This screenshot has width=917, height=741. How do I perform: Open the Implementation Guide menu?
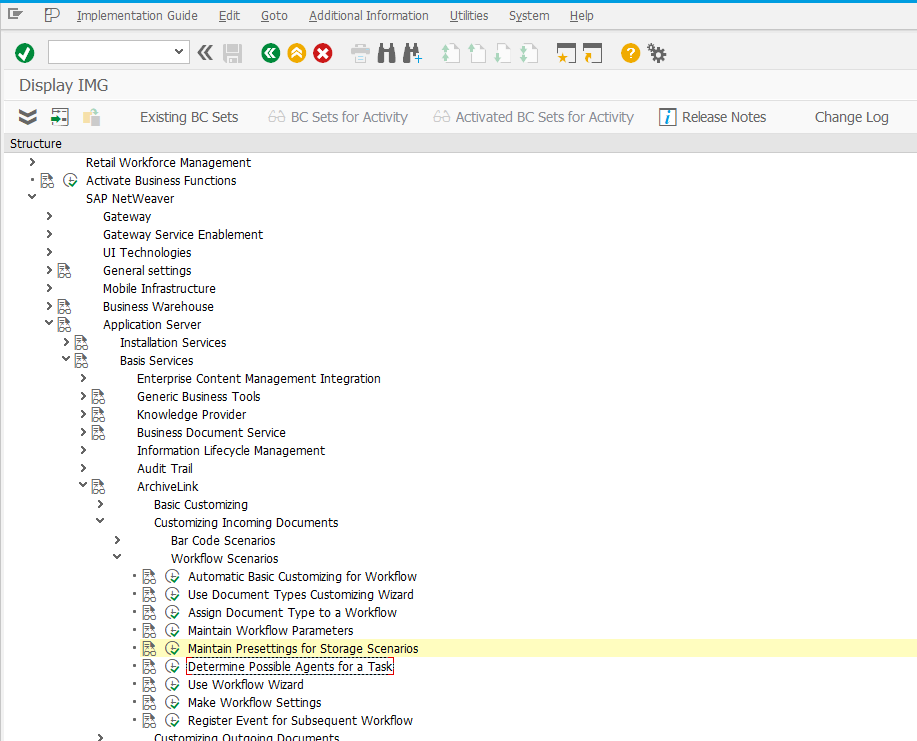[137, 16]
